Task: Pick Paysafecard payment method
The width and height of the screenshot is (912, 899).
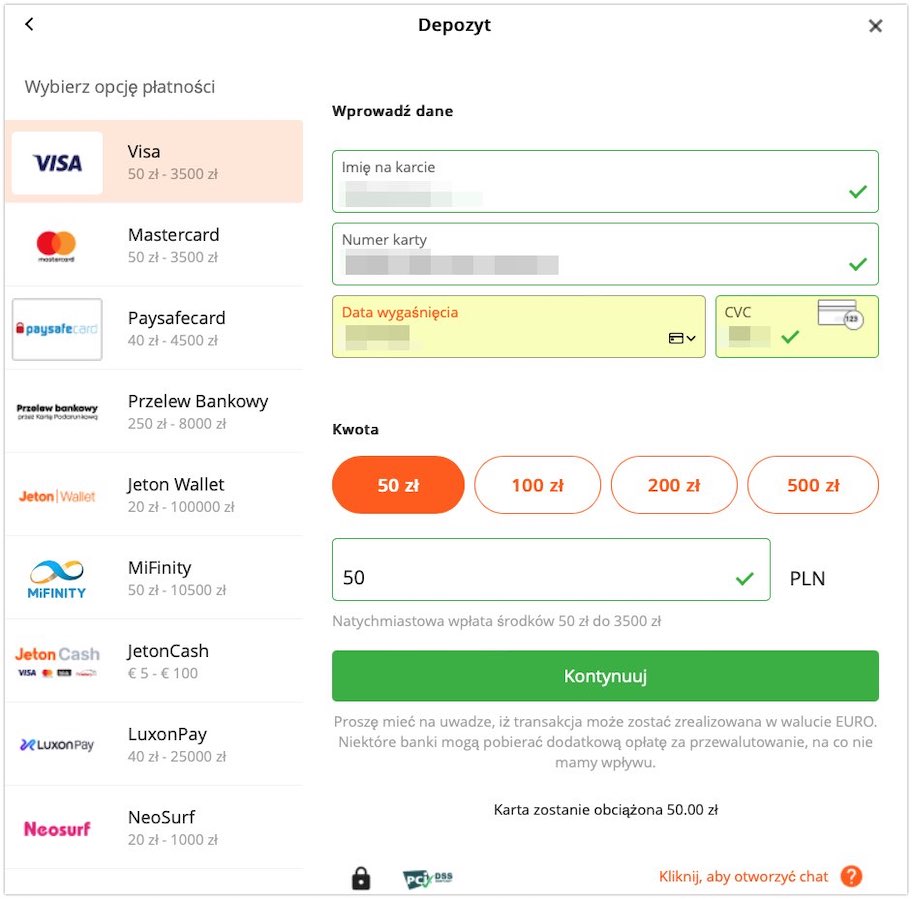Action: tap(154, 329)
